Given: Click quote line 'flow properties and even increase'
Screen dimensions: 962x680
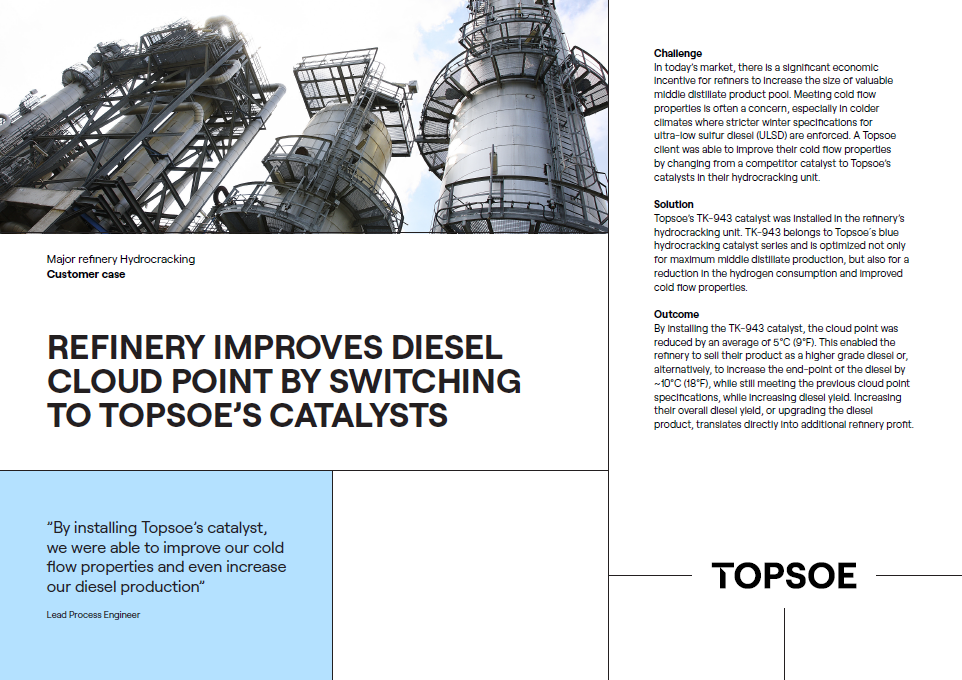Looking at the screenshot, I should [x=166, y=567].
